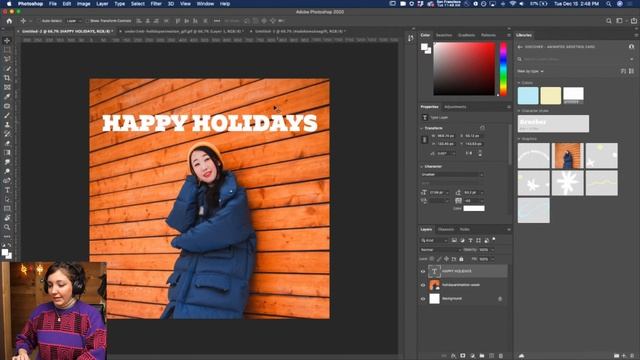640x360 pixels.
Task: Filter layers by type layers (T icon)
Action: [470, 240]
